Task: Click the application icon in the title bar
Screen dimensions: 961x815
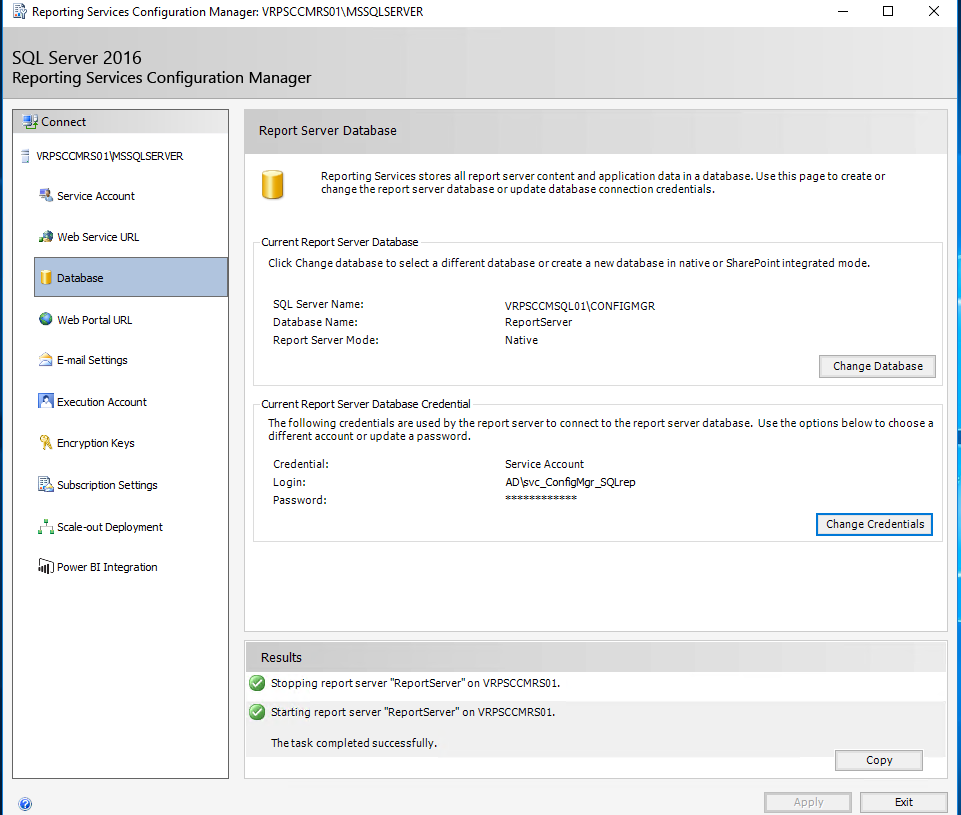Action: (x=20, y=11)
